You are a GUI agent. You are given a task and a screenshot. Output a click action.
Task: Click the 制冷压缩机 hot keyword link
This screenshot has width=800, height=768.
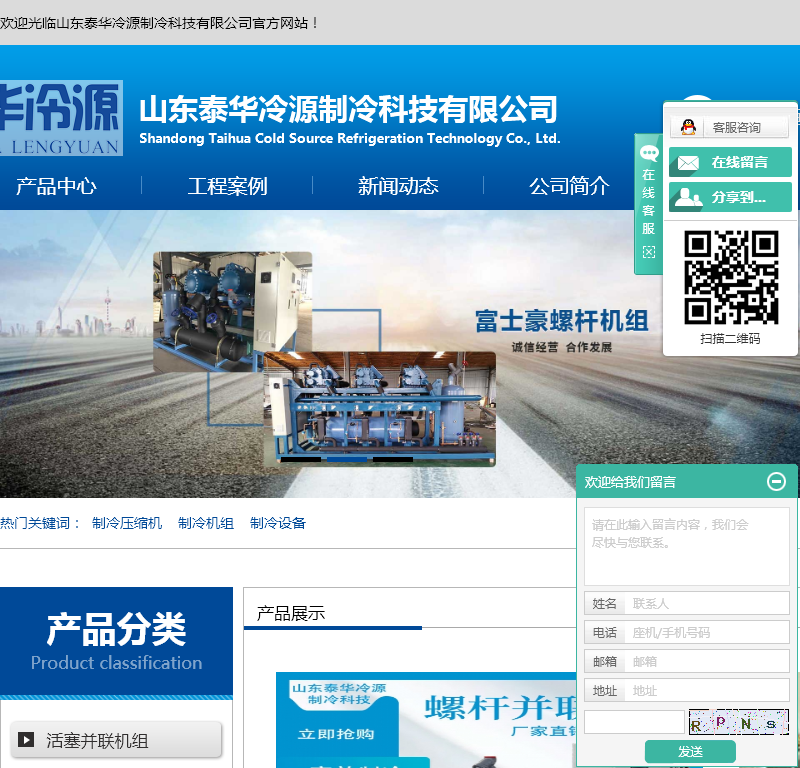pyautogui.click(x=127, y=523)
